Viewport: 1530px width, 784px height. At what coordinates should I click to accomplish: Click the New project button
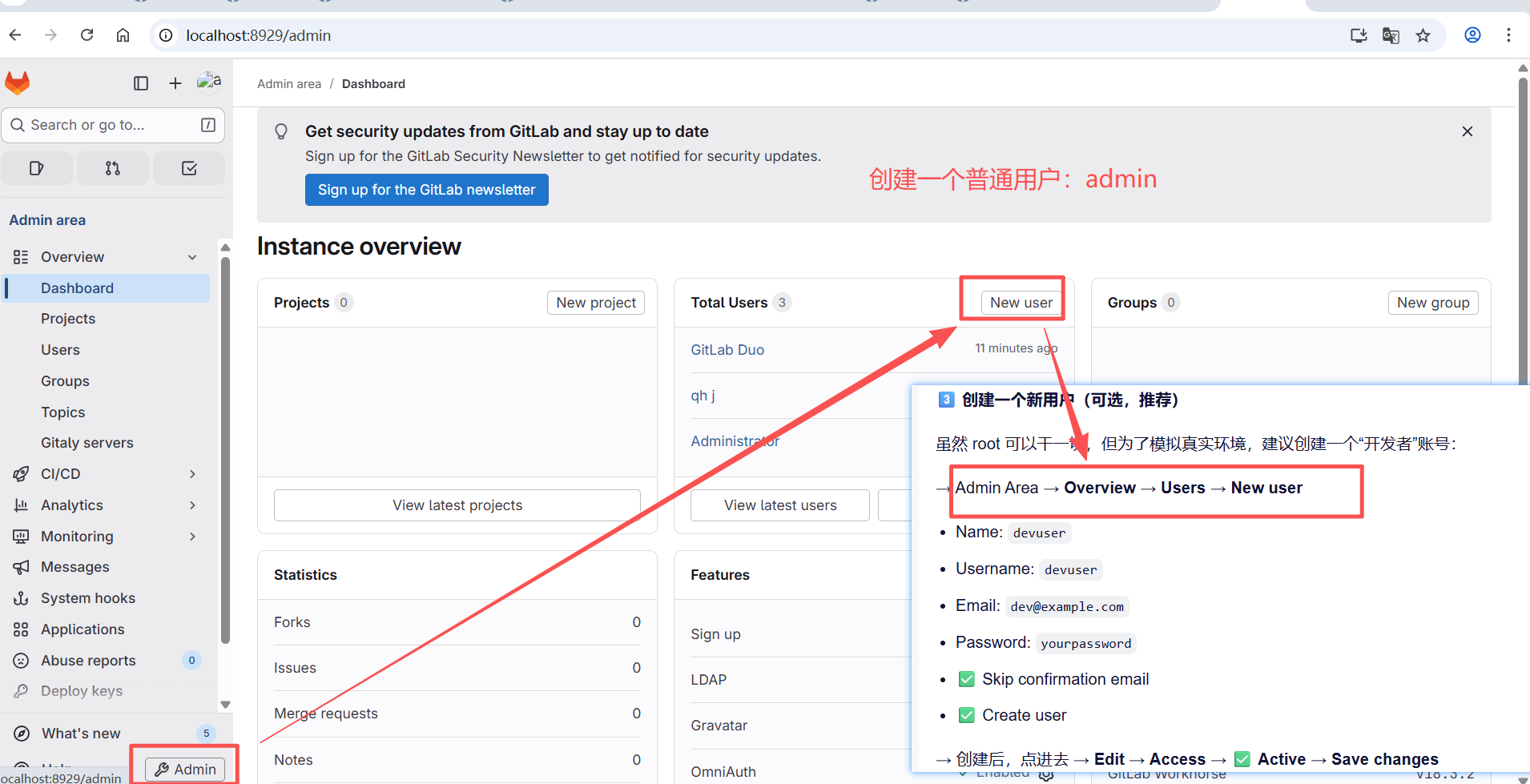[596, 303]
